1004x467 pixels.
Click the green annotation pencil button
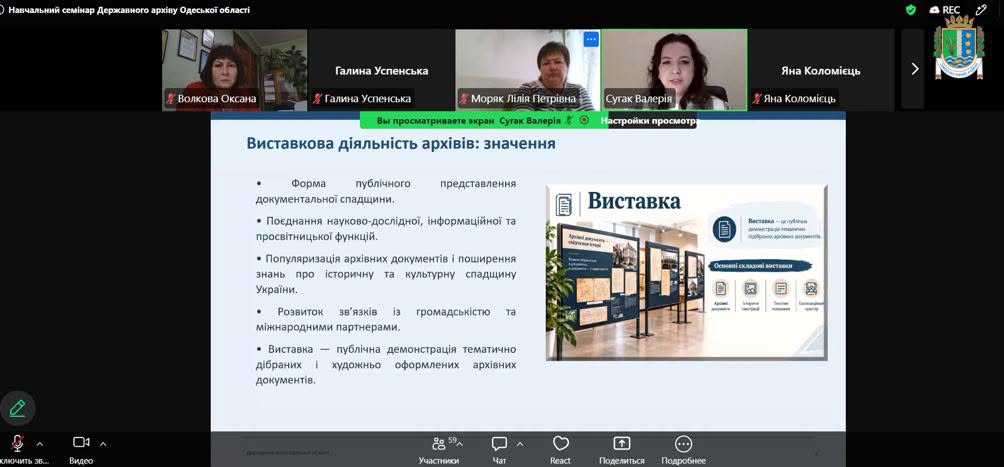pos(17,408)
